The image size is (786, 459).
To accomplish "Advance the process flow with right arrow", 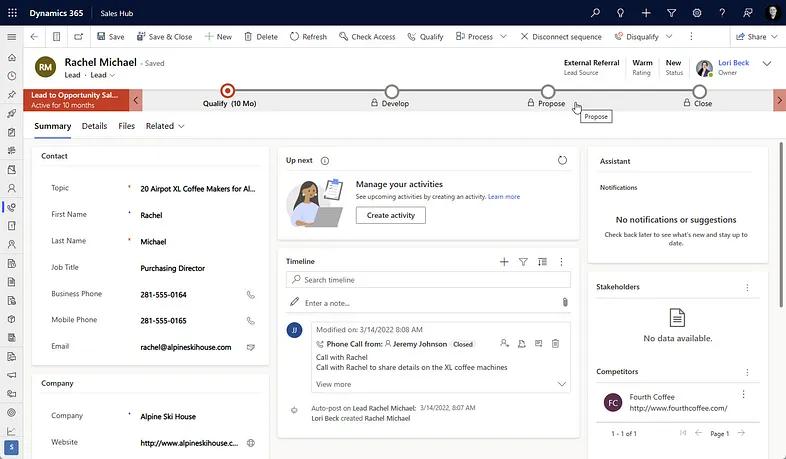I will (x=779, y=100).
